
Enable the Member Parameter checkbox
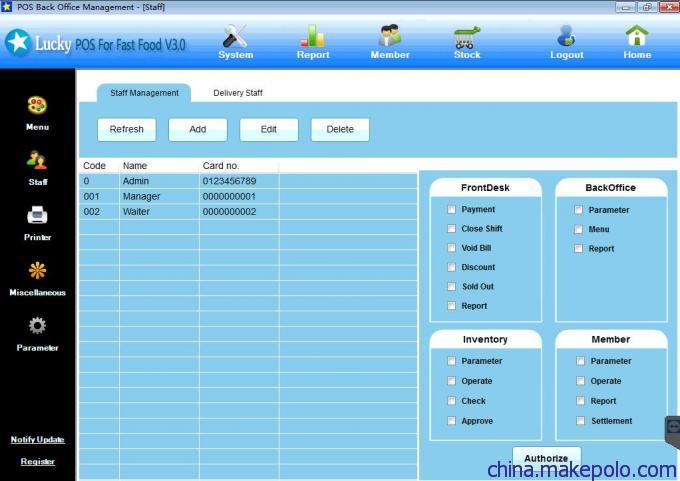tap(580, 361)
